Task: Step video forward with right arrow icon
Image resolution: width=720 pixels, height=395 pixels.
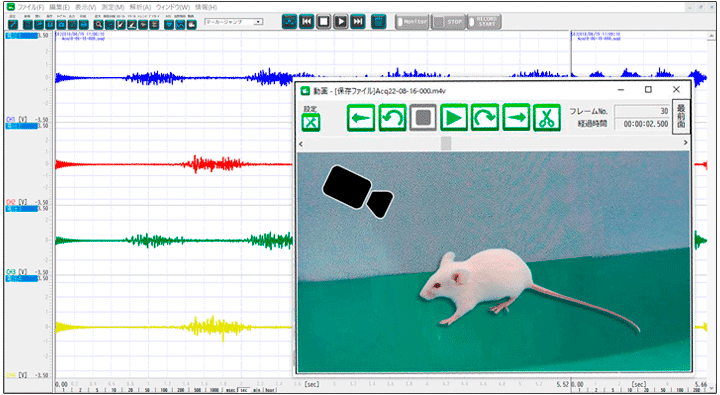Action: (x=516, y=118)
